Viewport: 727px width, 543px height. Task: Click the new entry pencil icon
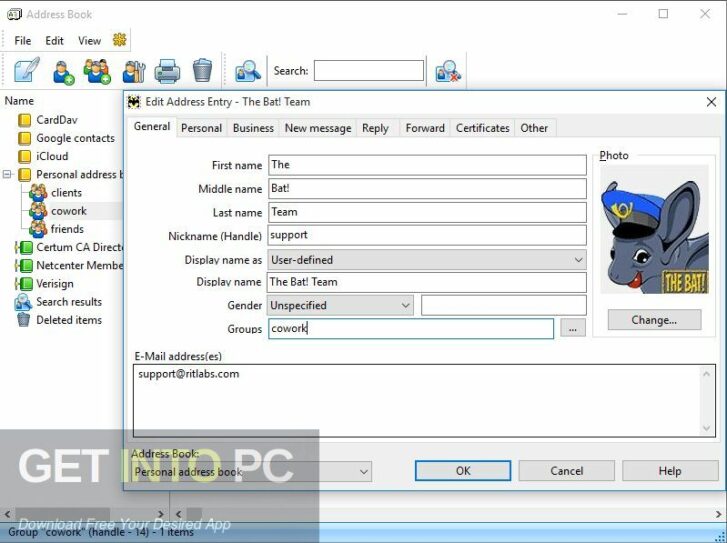(x=26, y=70)
